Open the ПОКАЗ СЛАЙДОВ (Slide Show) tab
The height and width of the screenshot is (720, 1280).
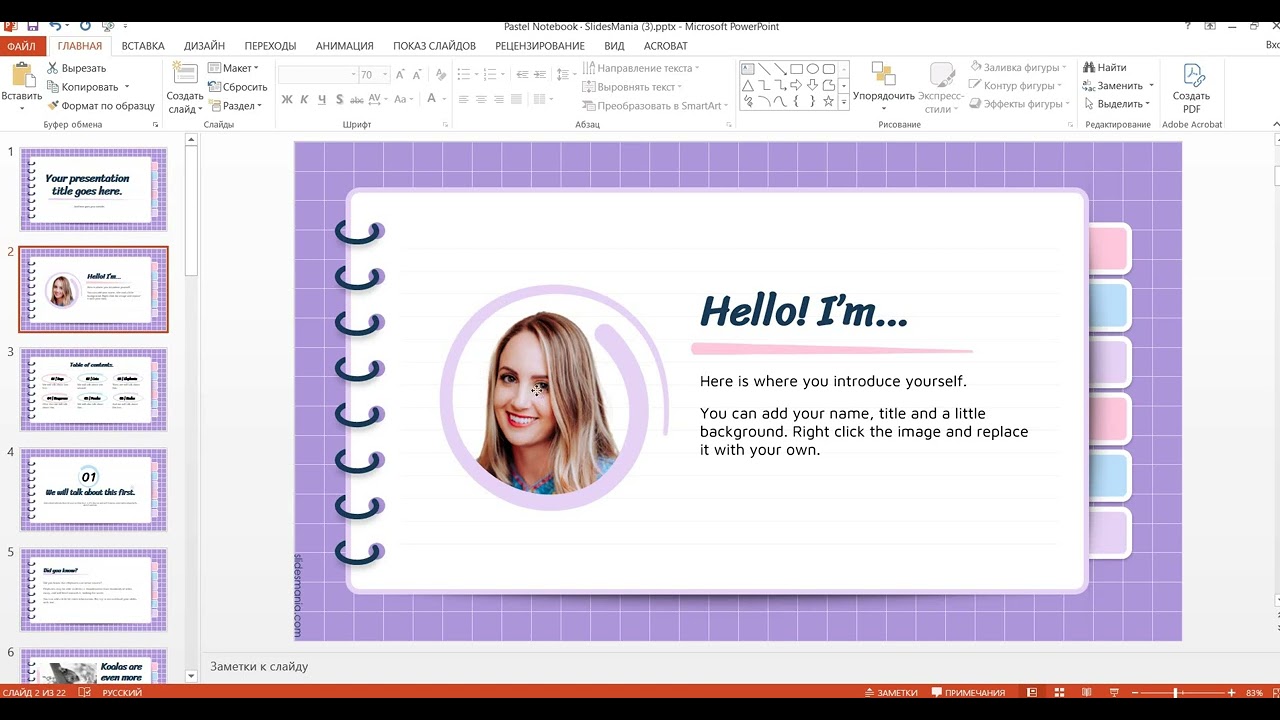(x=434, y=46)
